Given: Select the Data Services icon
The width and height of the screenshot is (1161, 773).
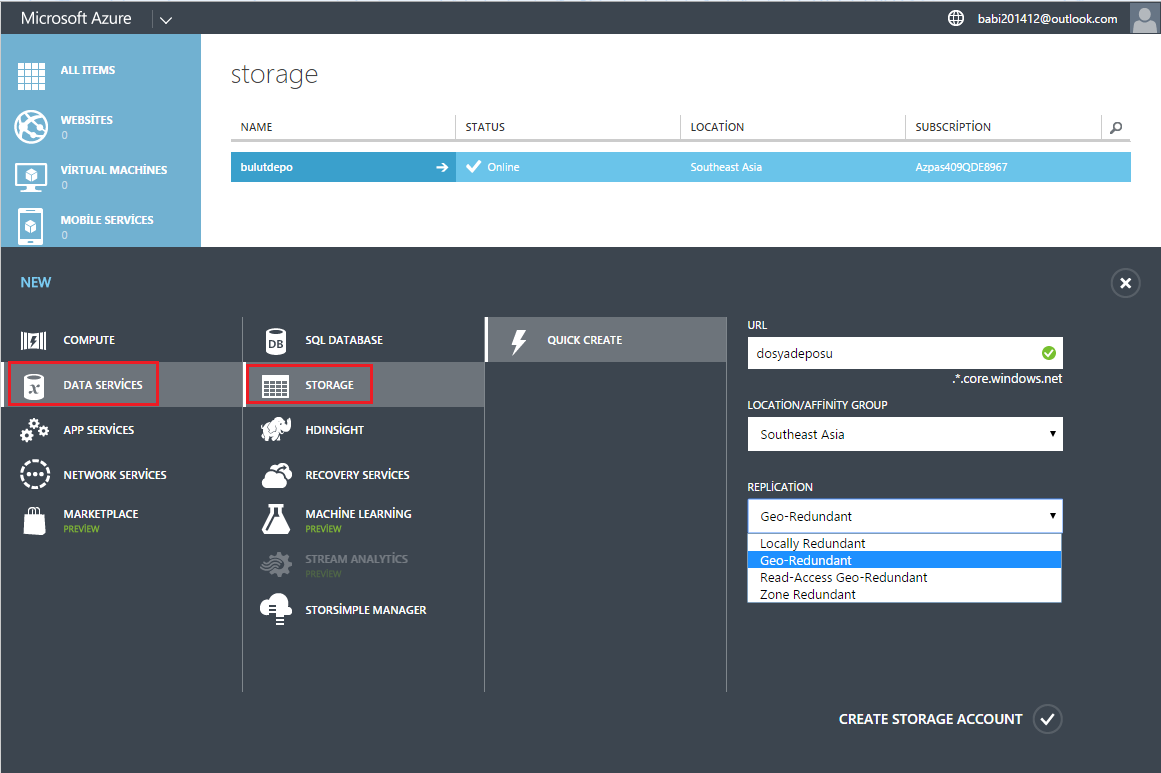Looking at the screenshot, I should pos(34,386).
